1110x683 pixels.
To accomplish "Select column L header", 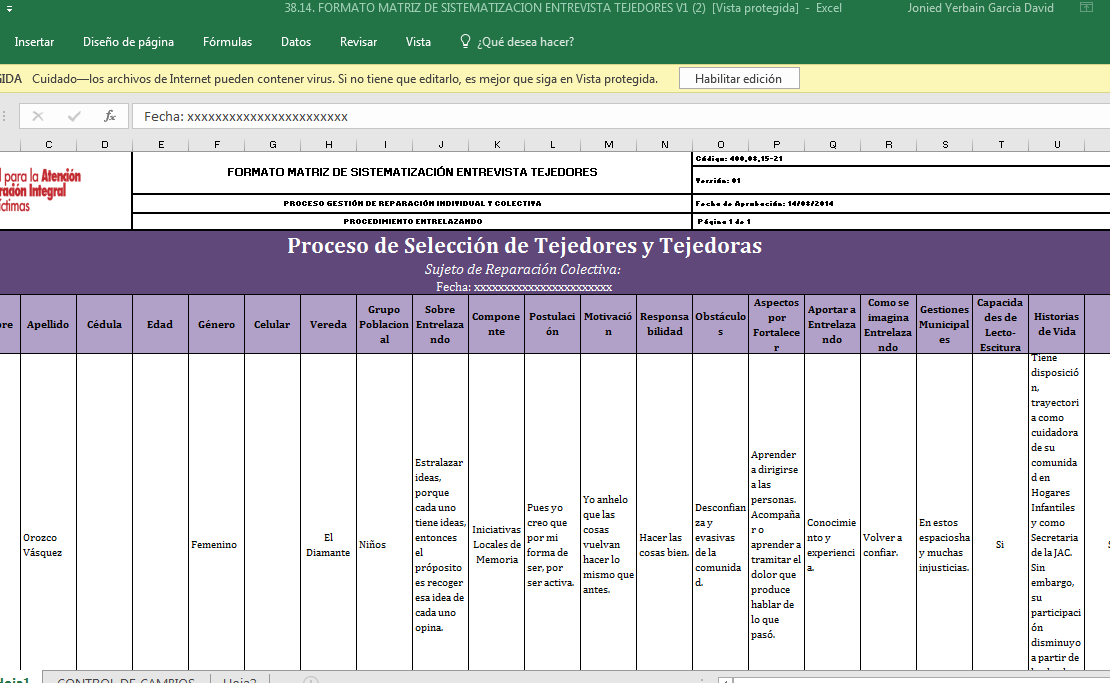I will coord(553,144).
